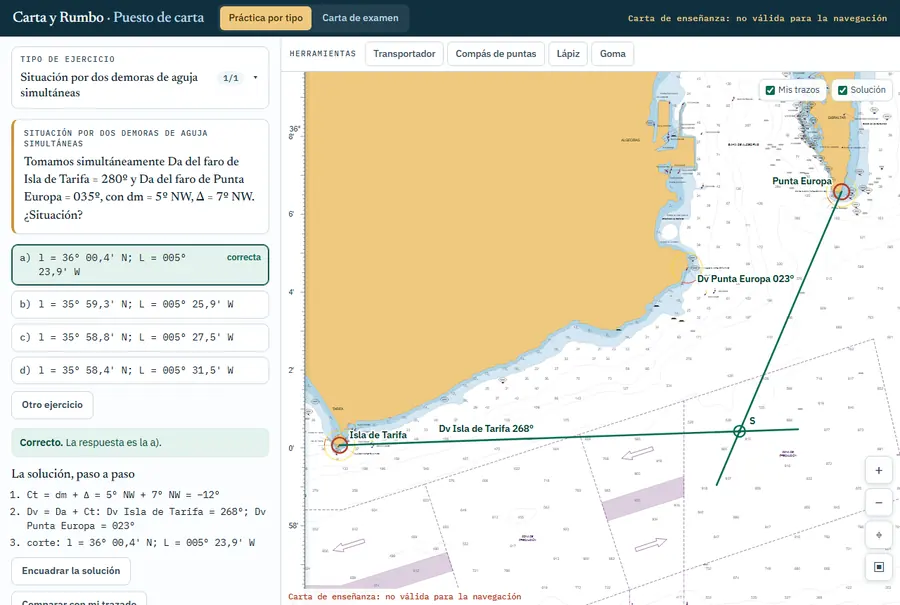
Task: Click the 'HERRAMIENTAS' toolbar label
Action: [323, 54]
